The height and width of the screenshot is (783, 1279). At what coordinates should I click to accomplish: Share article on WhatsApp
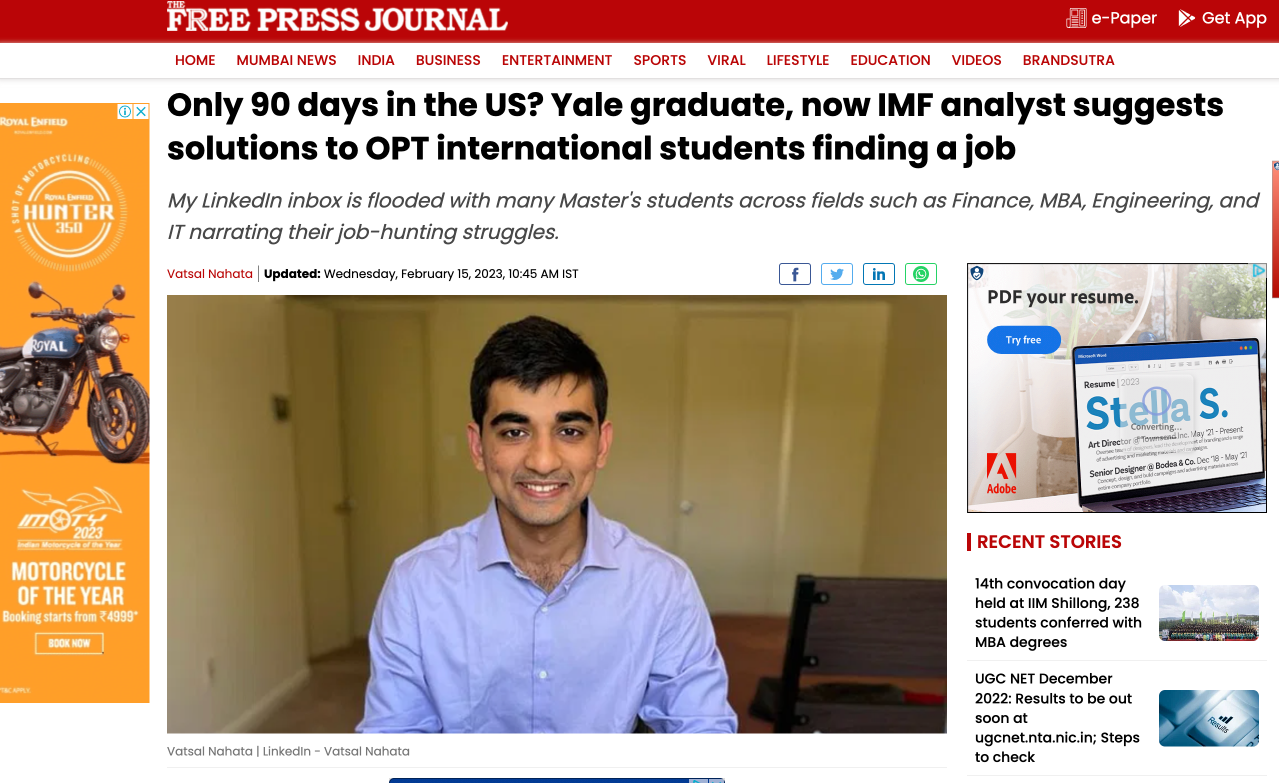[921, 274]
